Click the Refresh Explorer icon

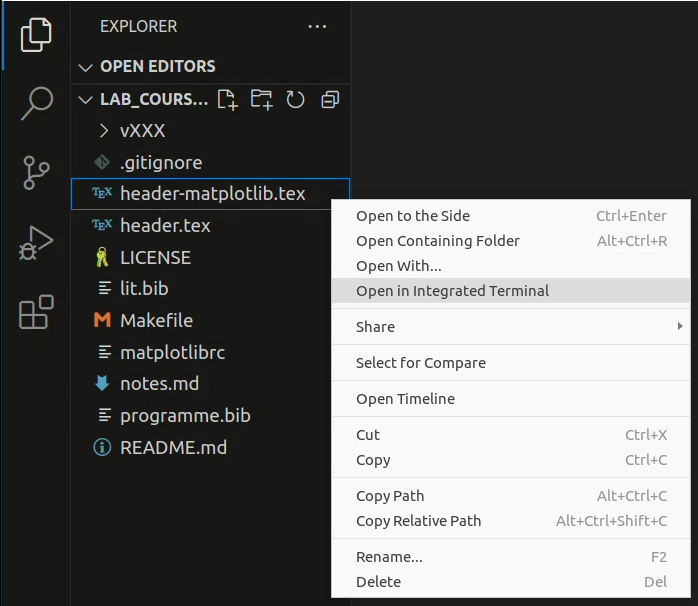295,99
